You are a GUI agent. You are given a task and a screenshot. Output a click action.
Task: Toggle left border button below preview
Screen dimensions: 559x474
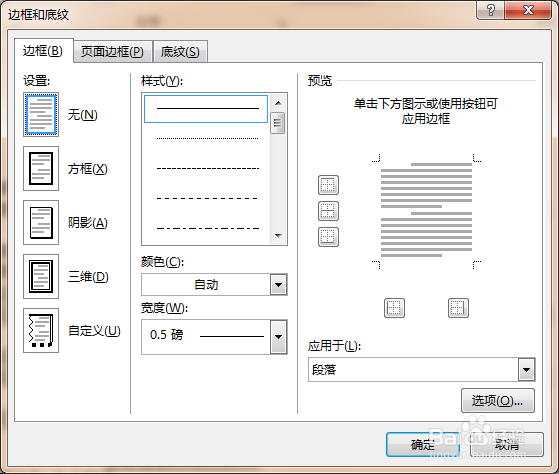pyautogui.click(x=394, y=308)
